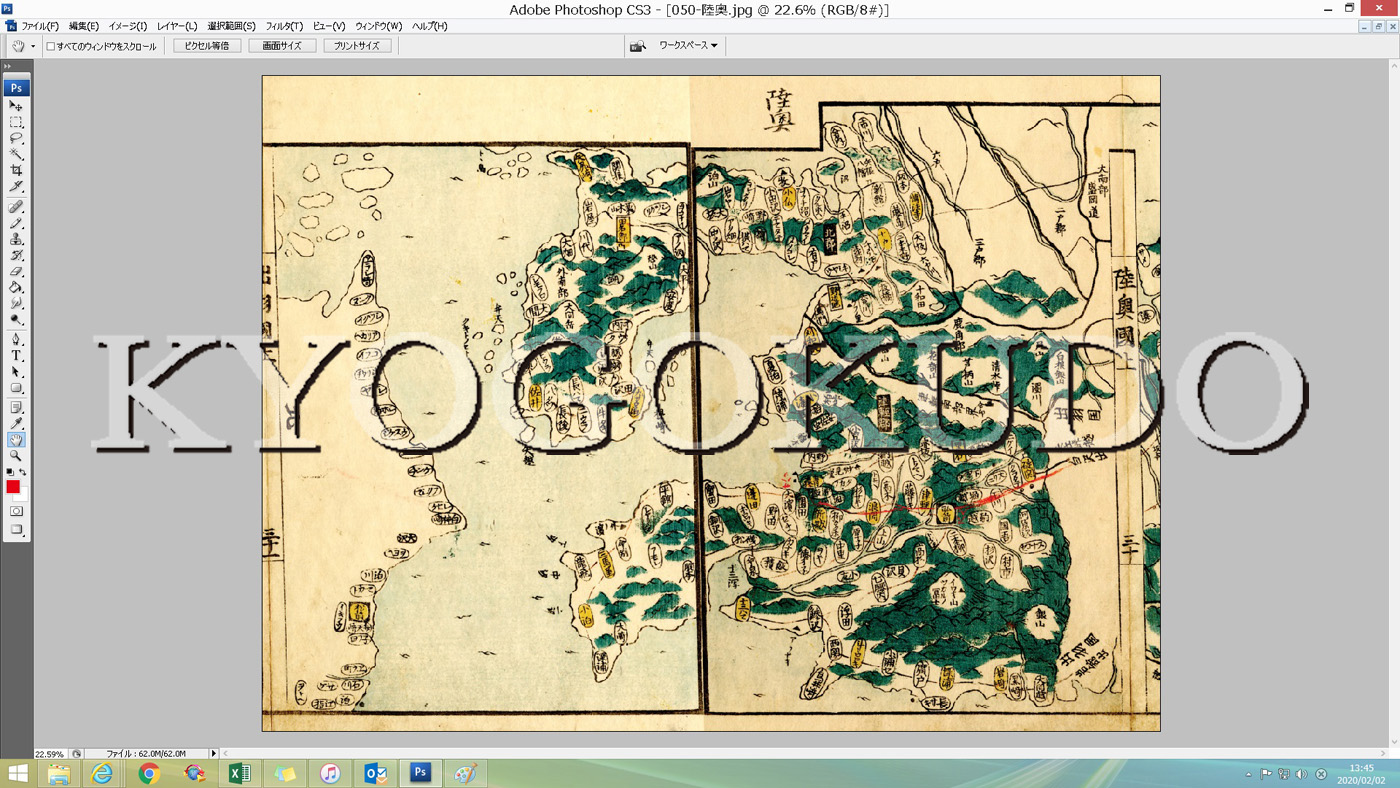Select the Clone Stamp tool
Image resolution: width=1400 pixels, height=788 pixels.
coord(16,239)
